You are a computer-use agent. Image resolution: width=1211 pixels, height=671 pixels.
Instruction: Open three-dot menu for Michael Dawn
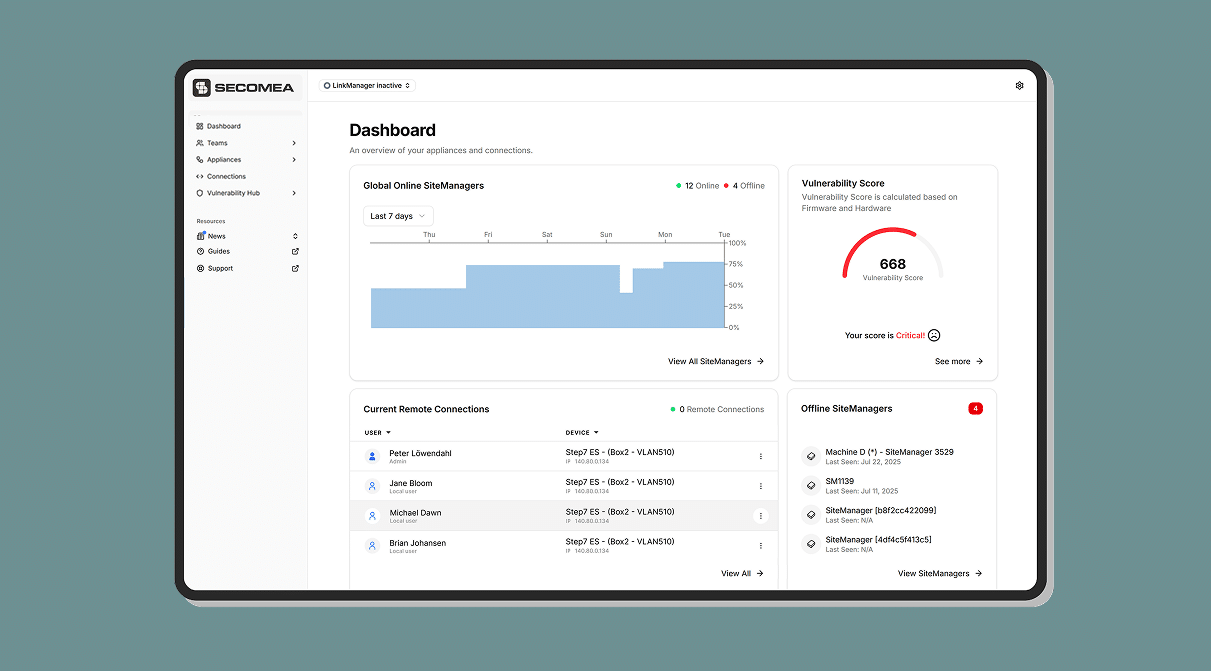coord(760,516)
